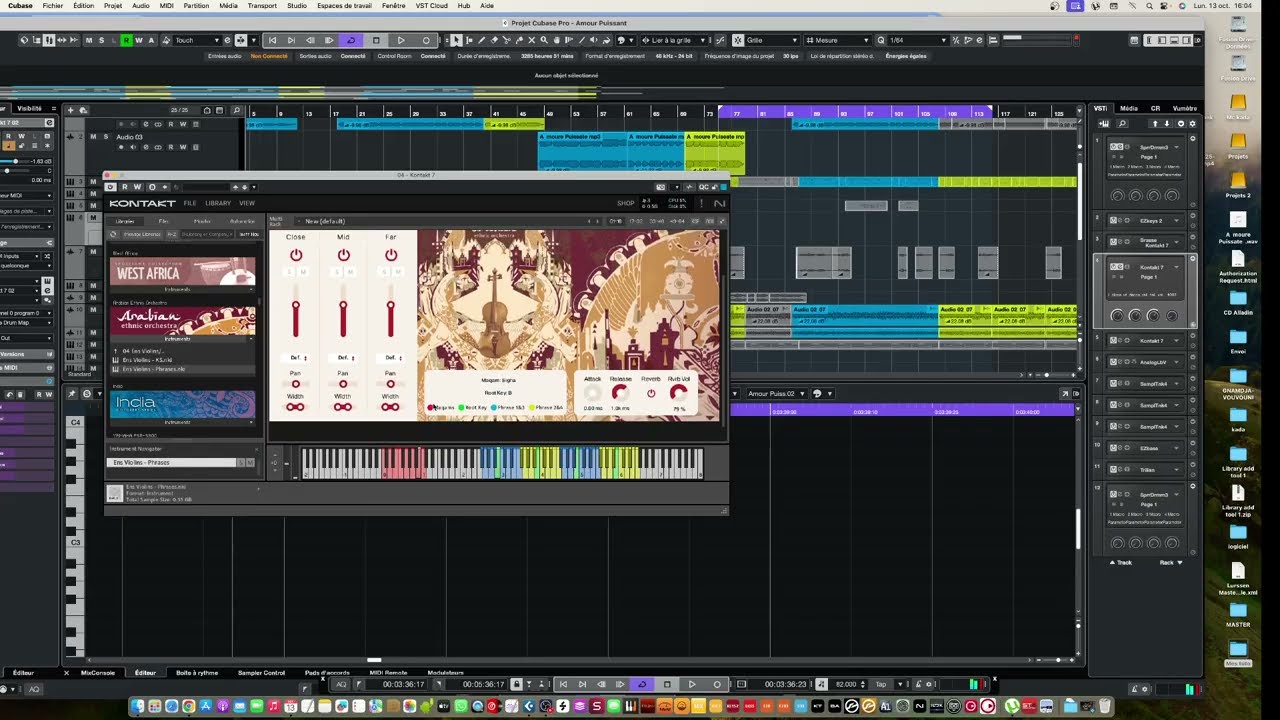Open the Mesure grid type dropdown
This screenshot has height=720, width=1280.
click(838, 40)
